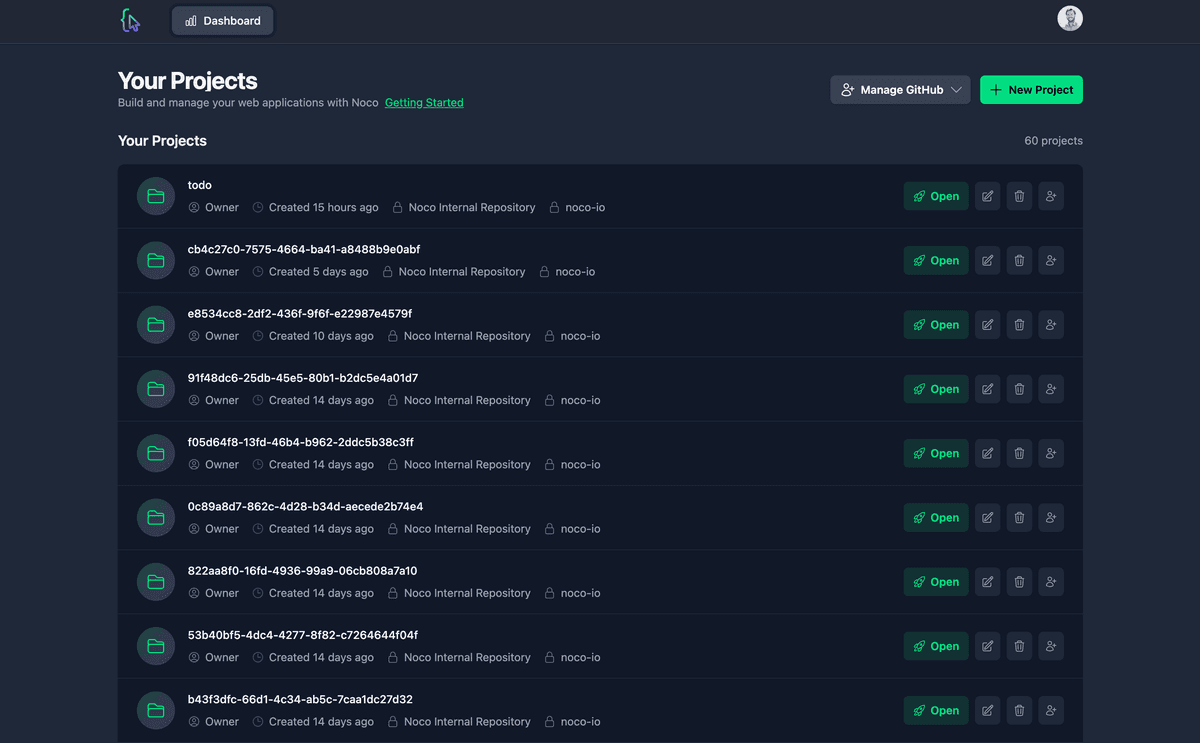Select the project name "todo"

pos(200,185)
